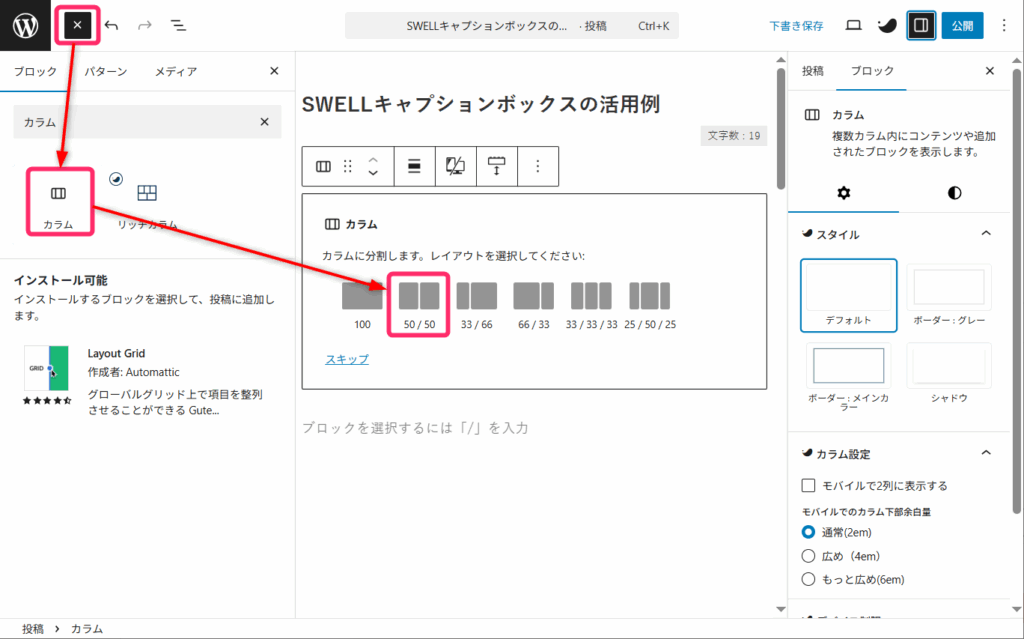The image size is (1024, 639).
Task: Switch to the 投稿 tab in sidebar
Action: pos(812,71)
